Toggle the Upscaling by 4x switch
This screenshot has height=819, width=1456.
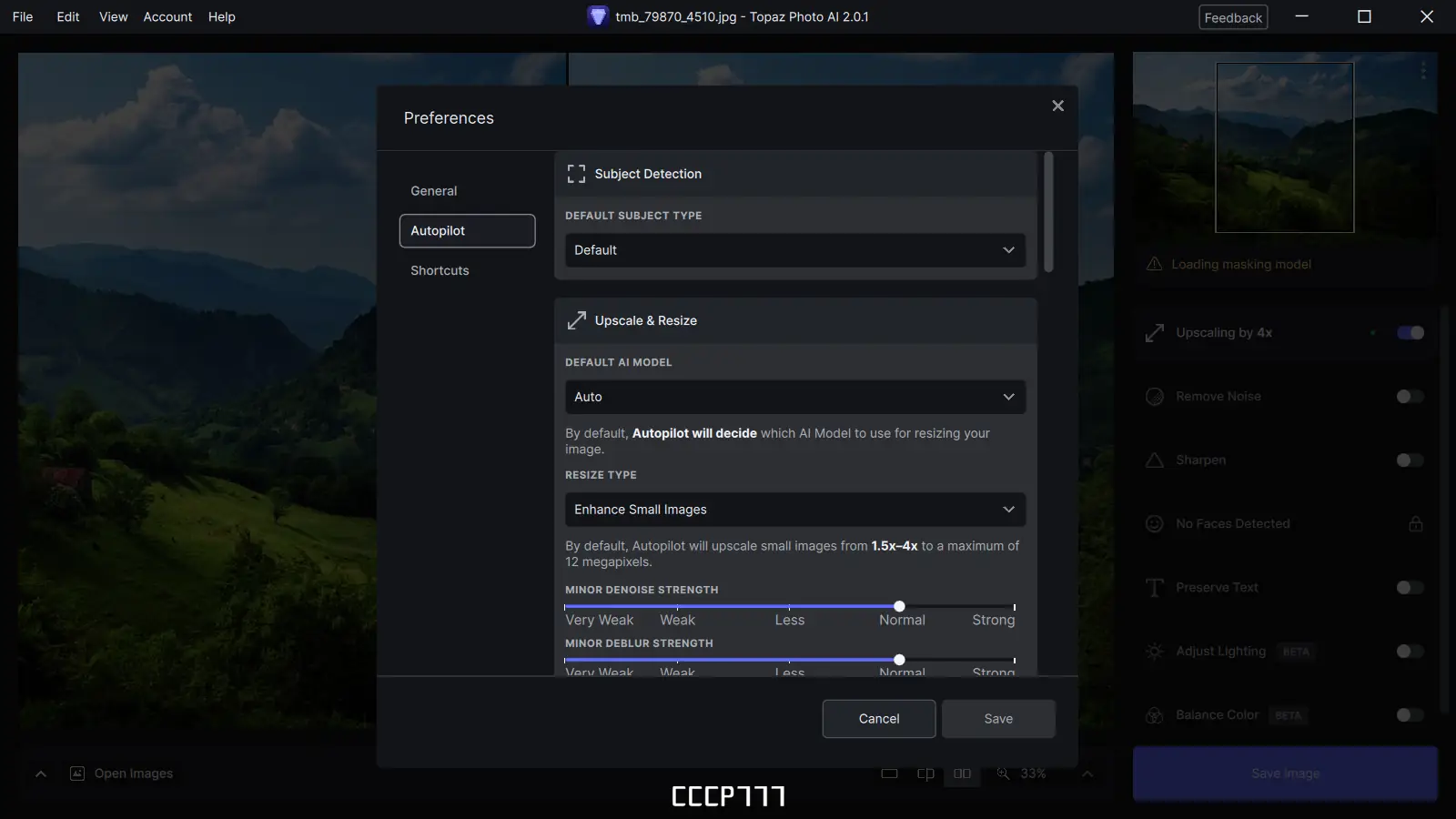tap(1410, 333)
